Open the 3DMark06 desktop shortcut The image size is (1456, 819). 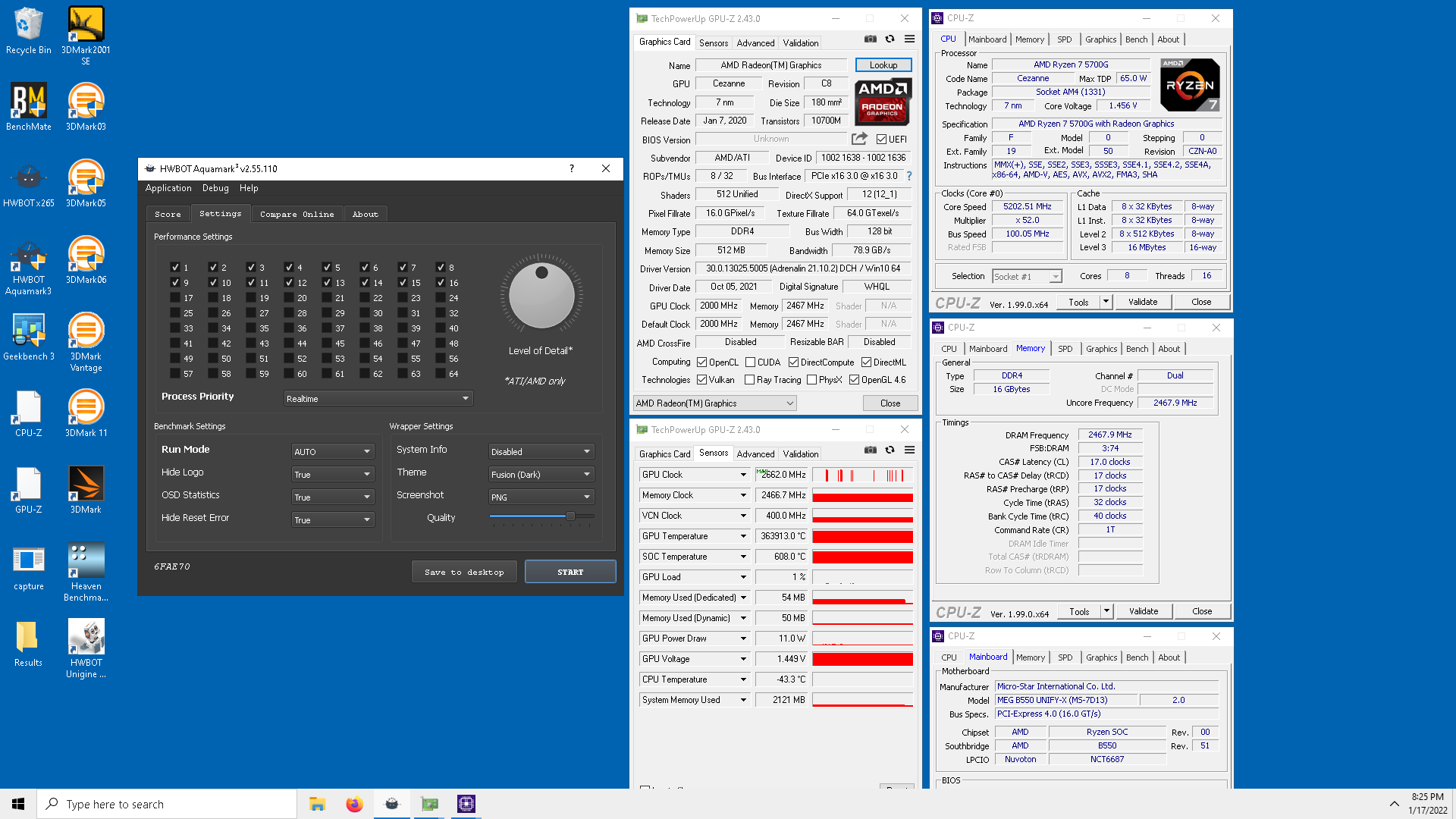pos(86,260)
